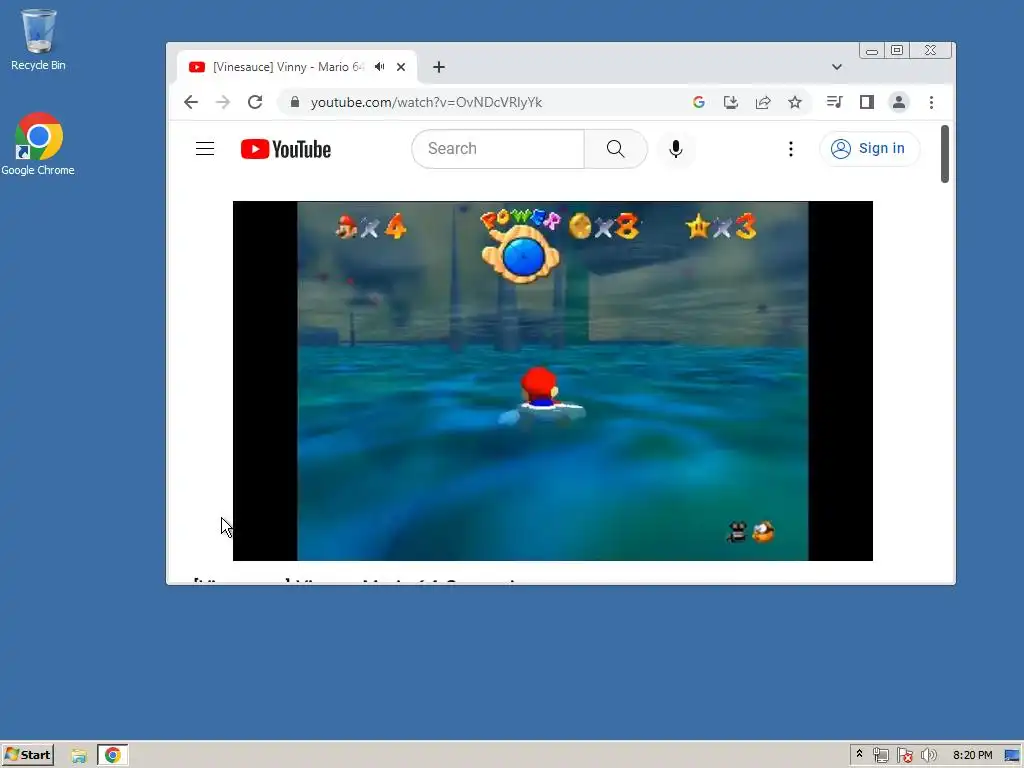Viewport: 1024px width, 768px height.
Task: Click the install app icon in address bar
Action: pos(731,102)
